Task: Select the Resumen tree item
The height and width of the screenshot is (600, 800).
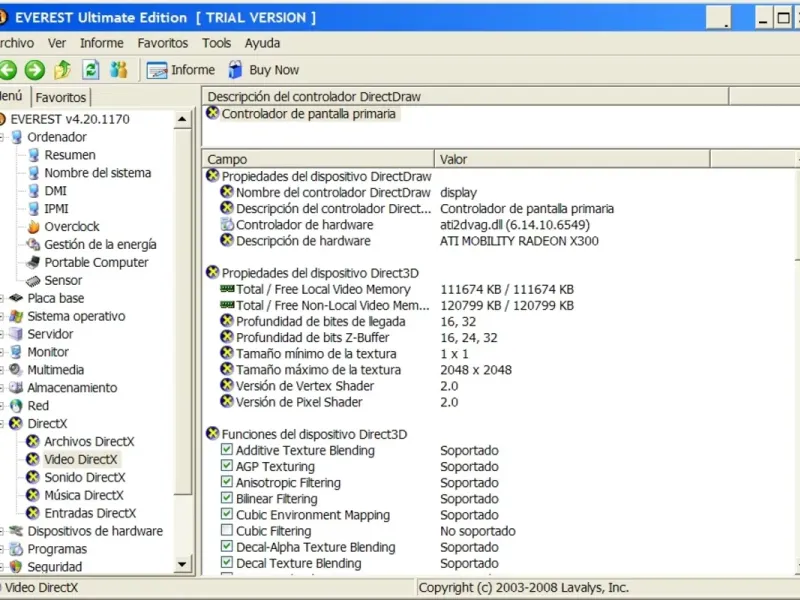Action: click(70, 155)
